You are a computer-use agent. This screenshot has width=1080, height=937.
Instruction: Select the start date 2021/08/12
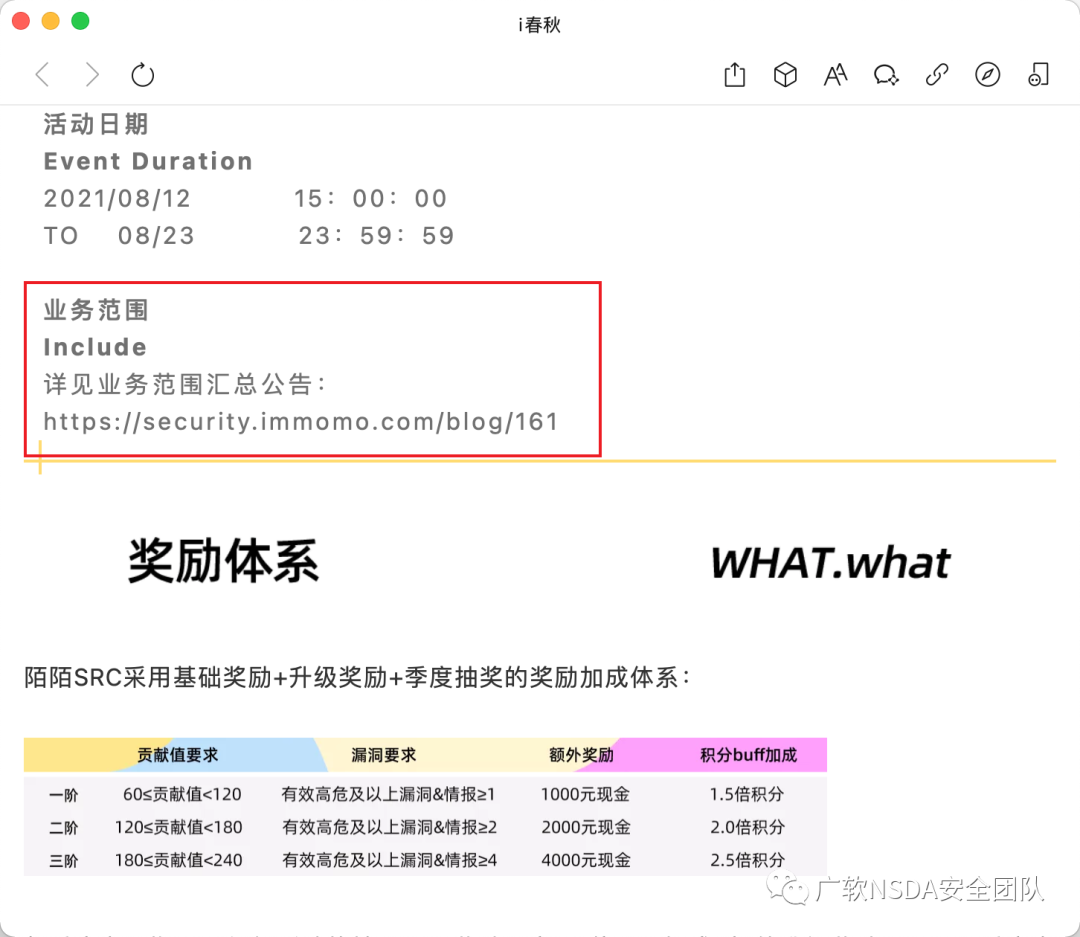point(117,198)
